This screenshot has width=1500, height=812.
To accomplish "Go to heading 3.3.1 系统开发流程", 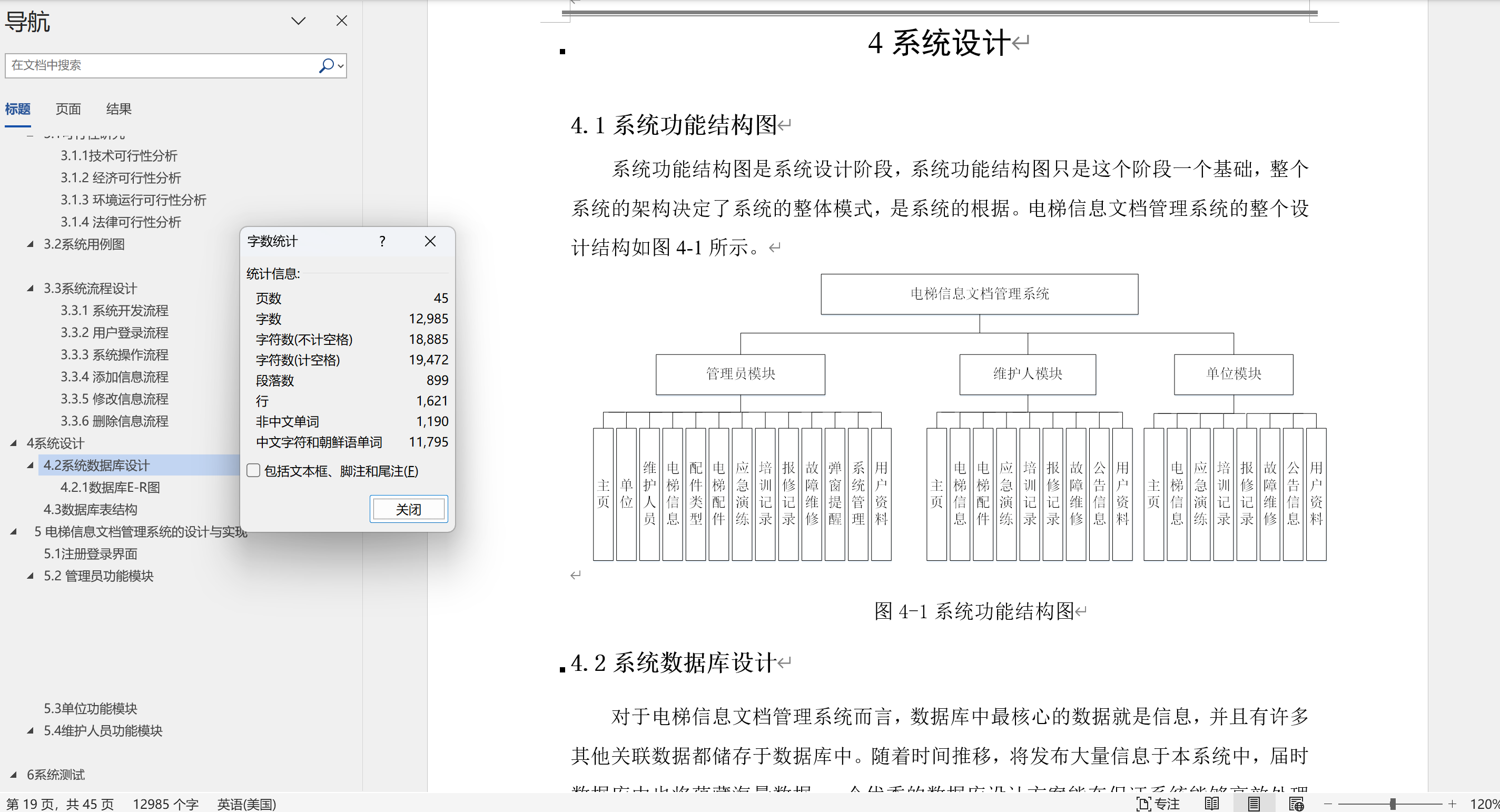I will 114,310.
